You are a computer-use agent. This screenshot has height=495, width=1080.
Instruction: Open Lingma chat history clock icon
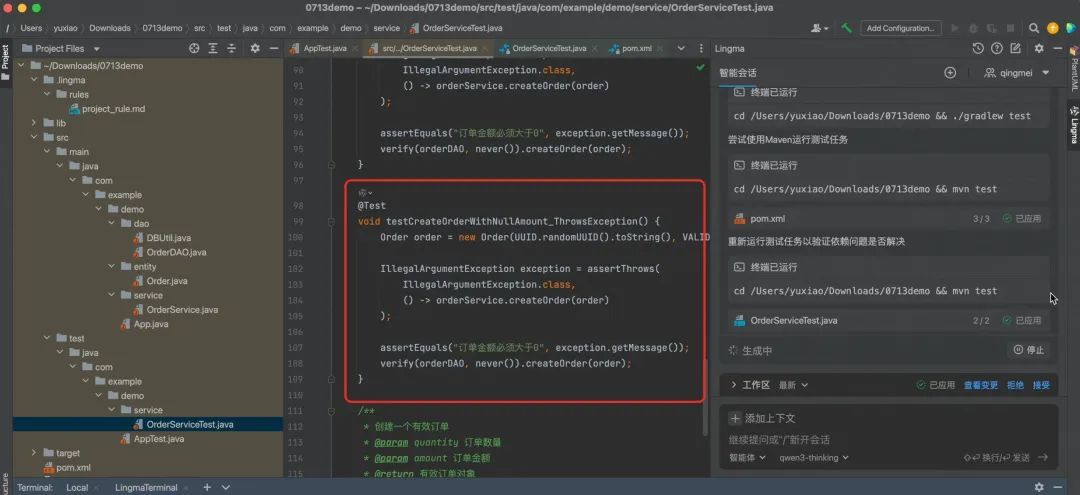[x=977, y=48]
